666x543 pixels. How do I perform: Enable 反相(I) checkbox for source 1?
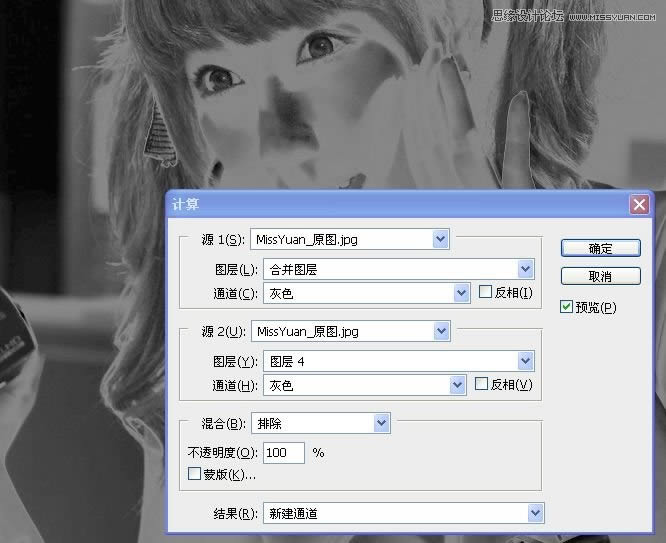coord(486,293)
